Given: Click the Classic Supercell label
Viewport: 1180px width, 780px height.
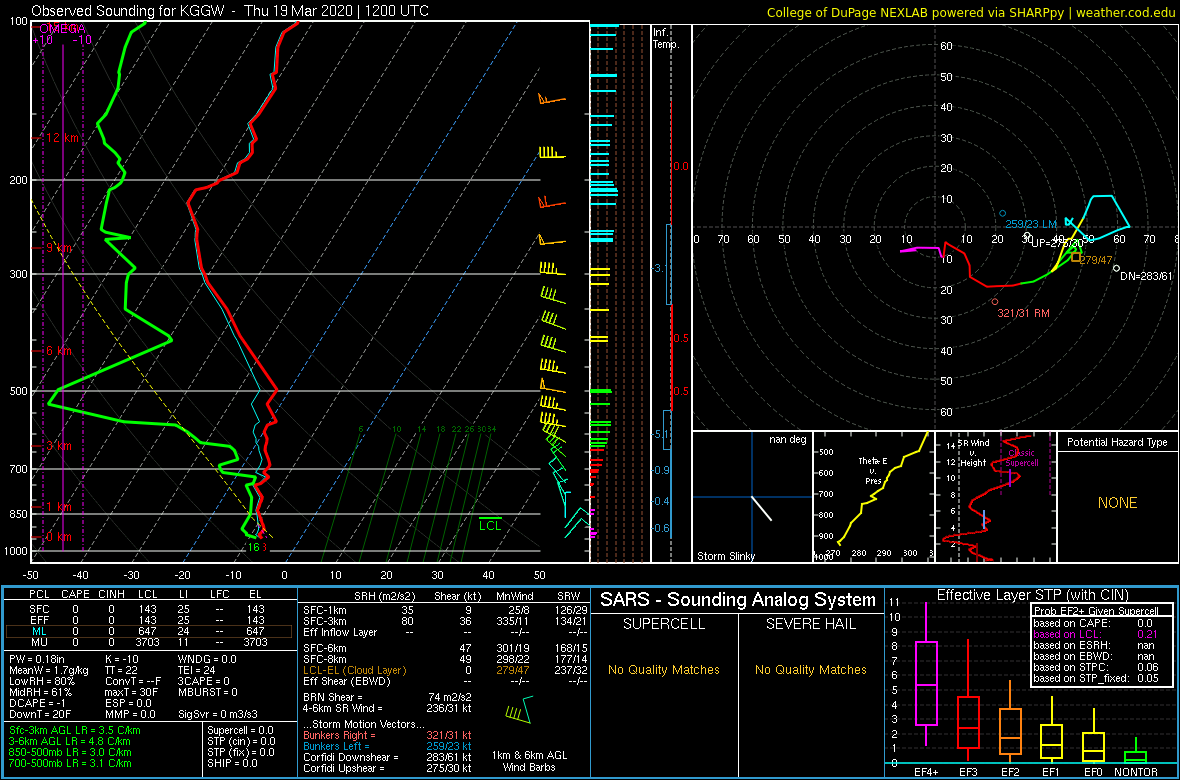Looking at the screenshot, I should 1020,458.
